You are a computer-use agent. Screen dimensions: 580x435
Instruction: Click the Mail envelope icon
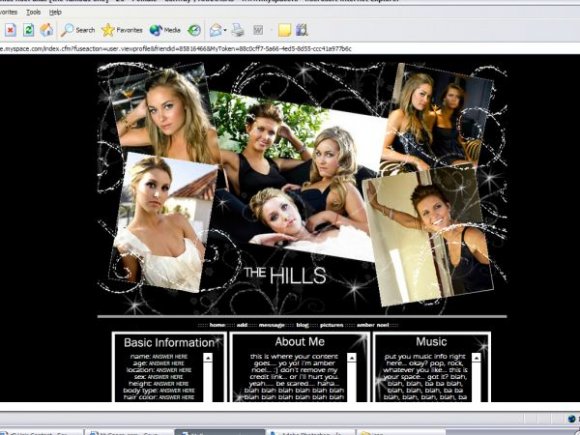pos(215,30)
